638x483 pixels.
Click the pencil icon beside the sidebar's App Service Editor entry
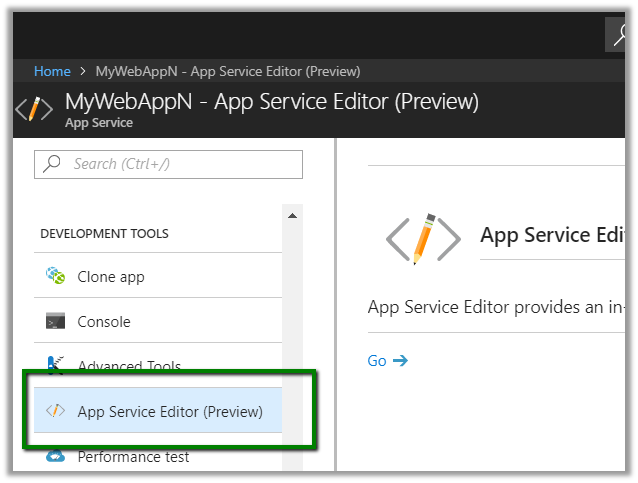55,411
